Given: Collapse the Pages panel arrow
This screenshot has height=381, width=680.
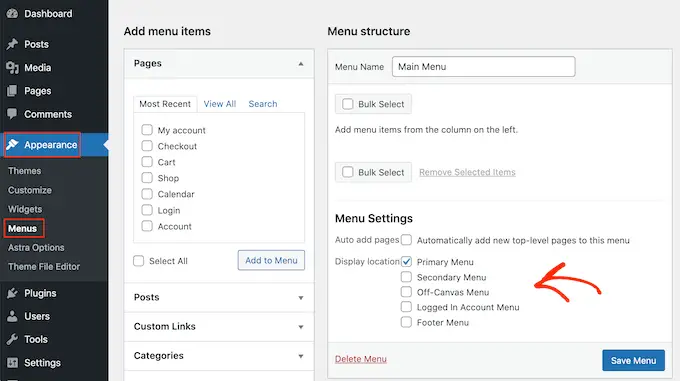Looking at the screenshot, I should 301,64.
